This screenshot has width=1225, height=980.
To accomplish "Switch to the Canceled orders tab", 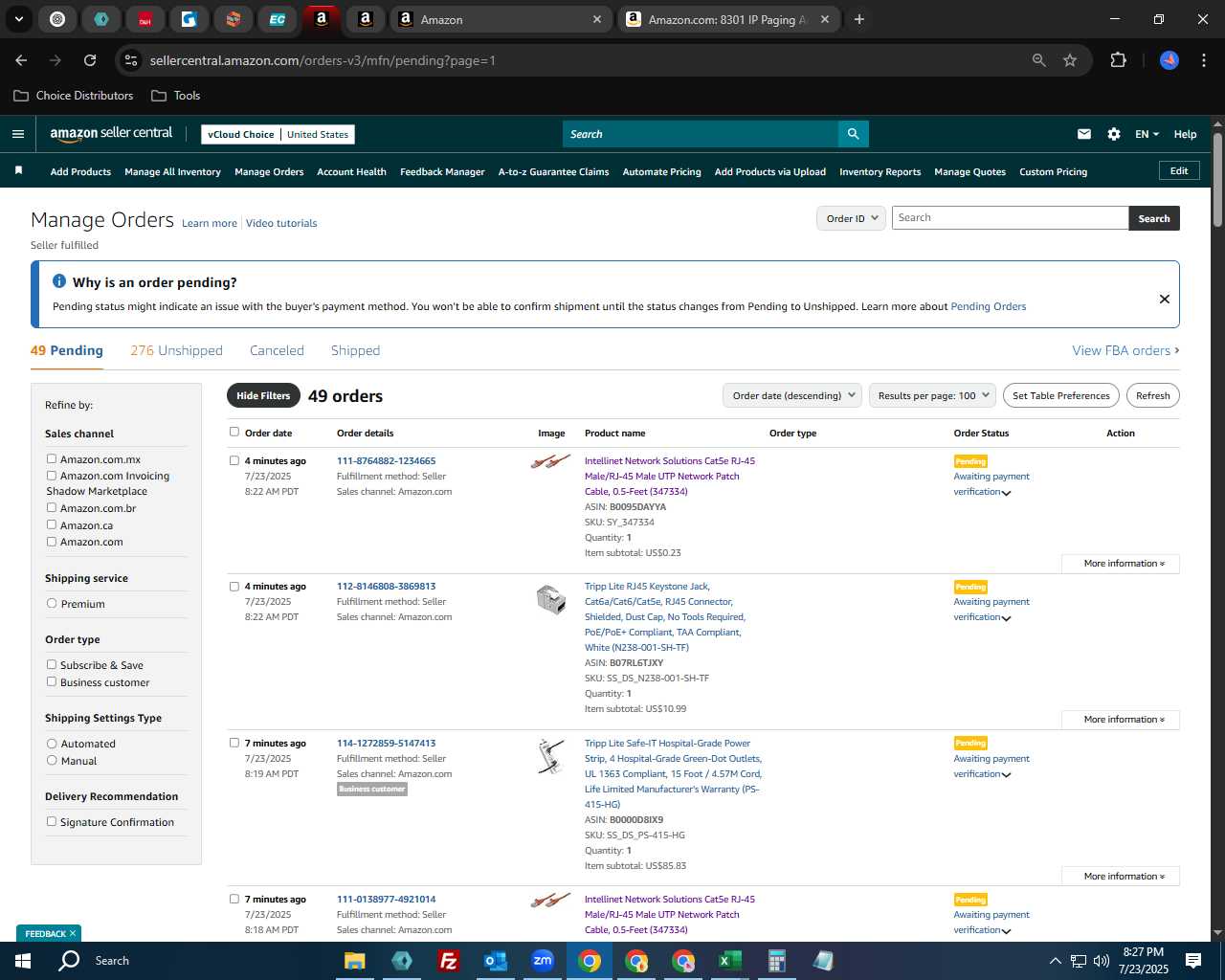I will pos(277,350).
